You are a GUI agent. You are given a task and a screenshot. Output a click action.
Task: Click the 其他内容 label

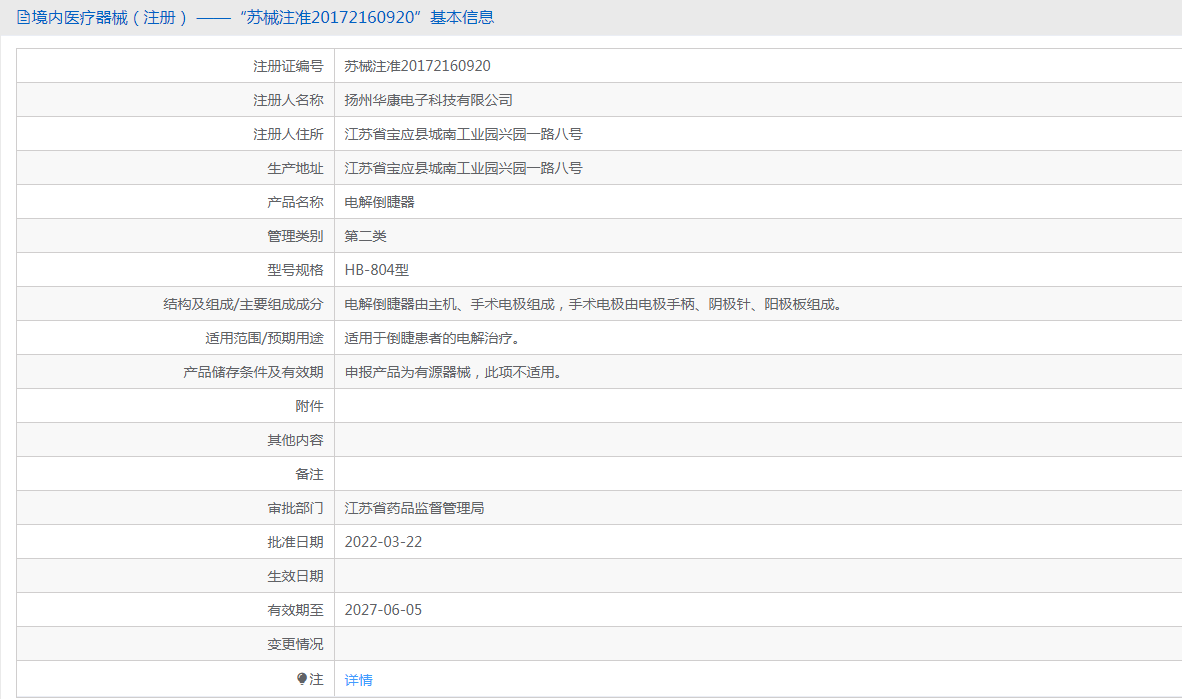(x=295, y=440)
